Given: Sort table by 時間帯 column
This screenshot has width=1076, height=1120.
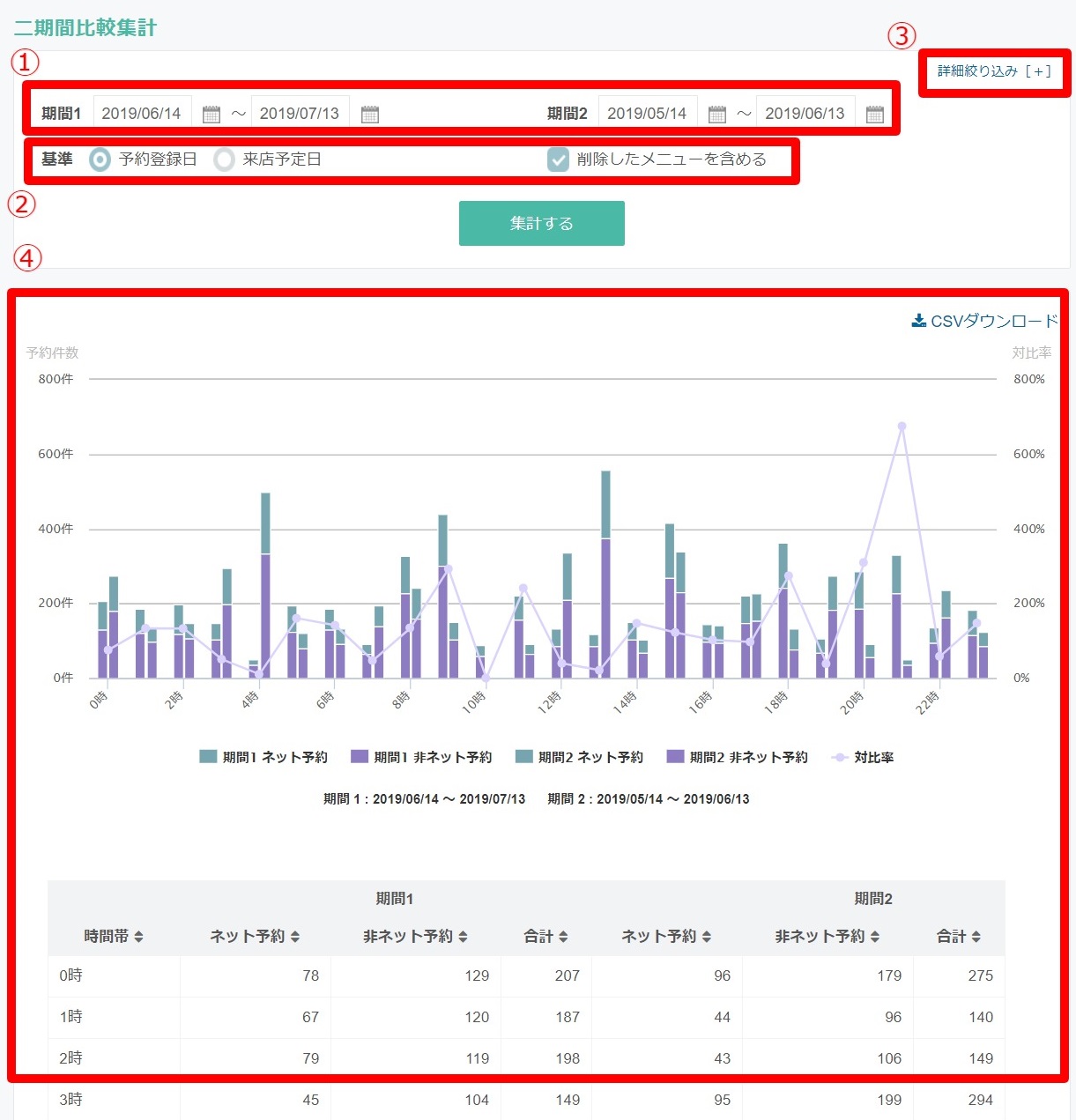Looking at the screenshot, I should click(x=114, y=937).
